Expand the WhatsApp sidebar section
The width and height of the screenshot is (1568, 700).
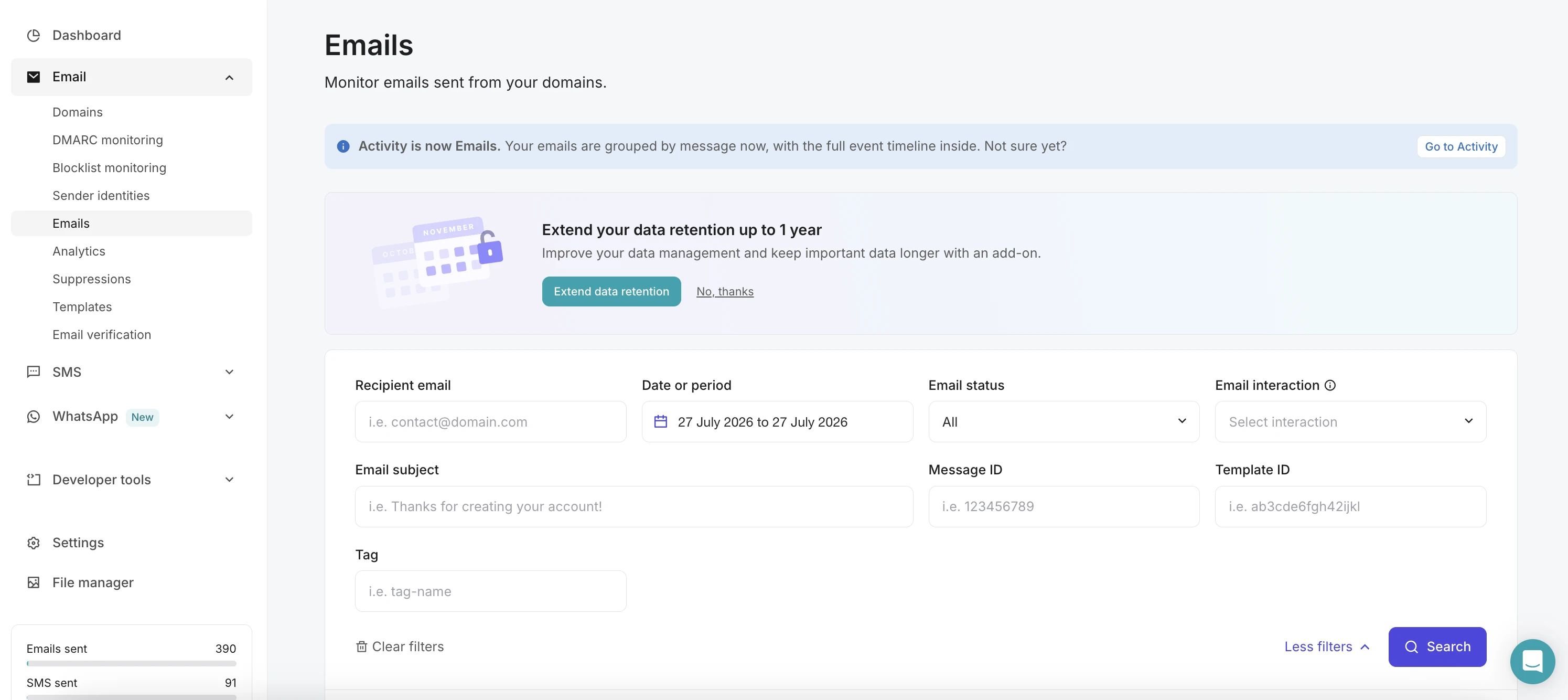click(230, 417)
